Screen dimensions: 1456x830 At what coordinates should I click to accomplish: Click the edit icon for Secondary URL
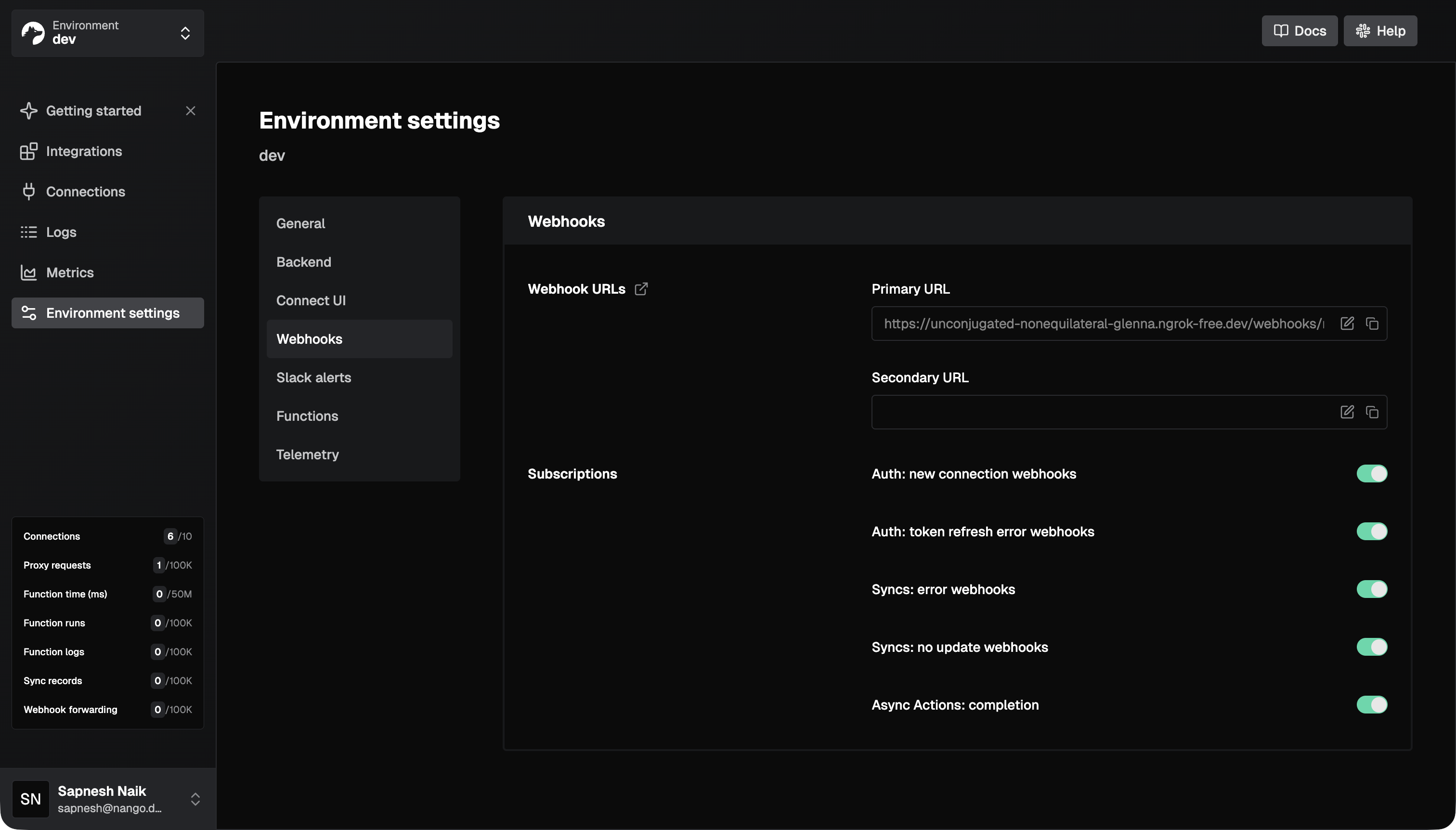(1347, 412)
